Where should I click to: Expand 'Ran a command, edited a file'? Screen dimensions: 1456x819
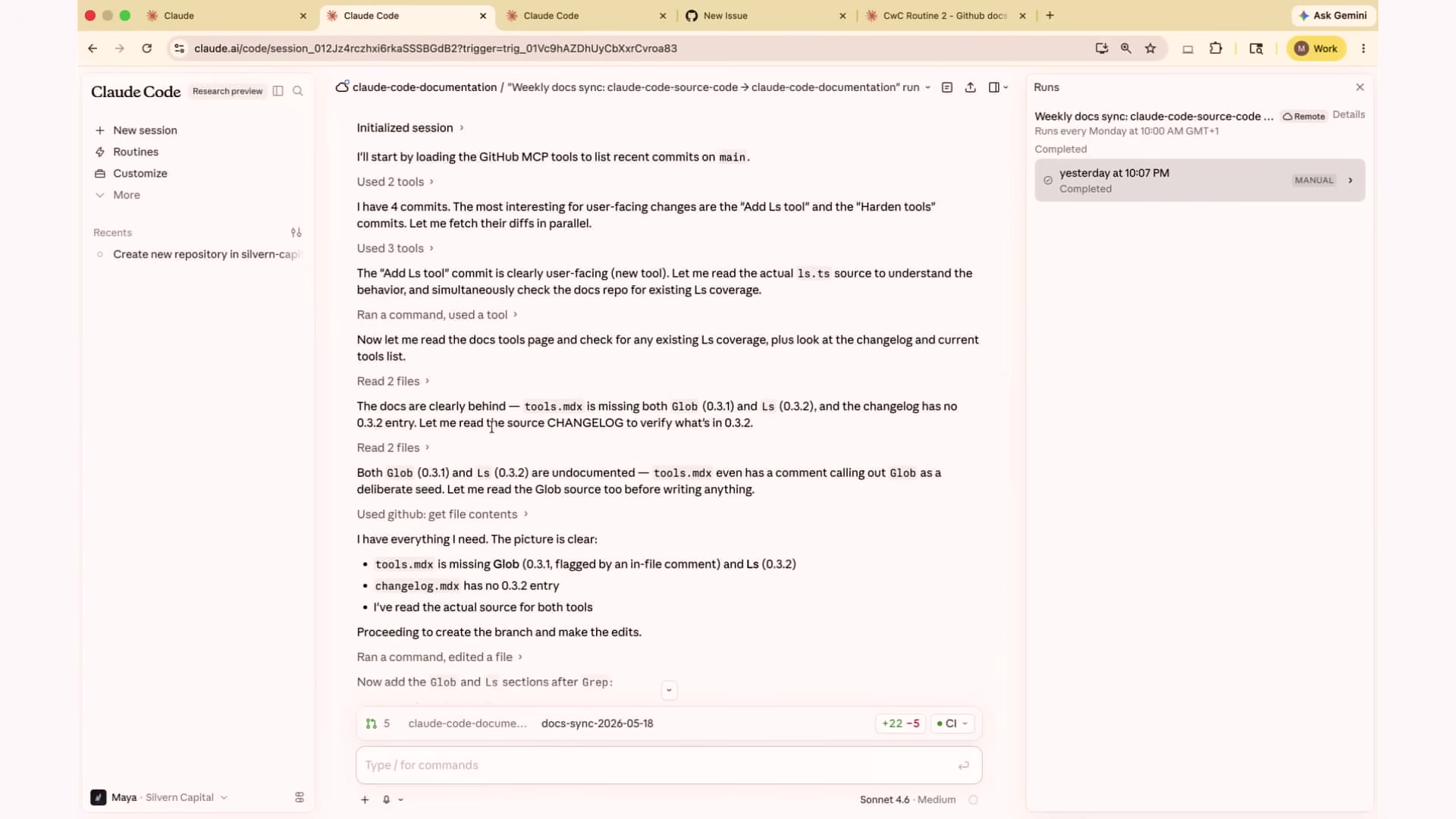pos(440,657)
